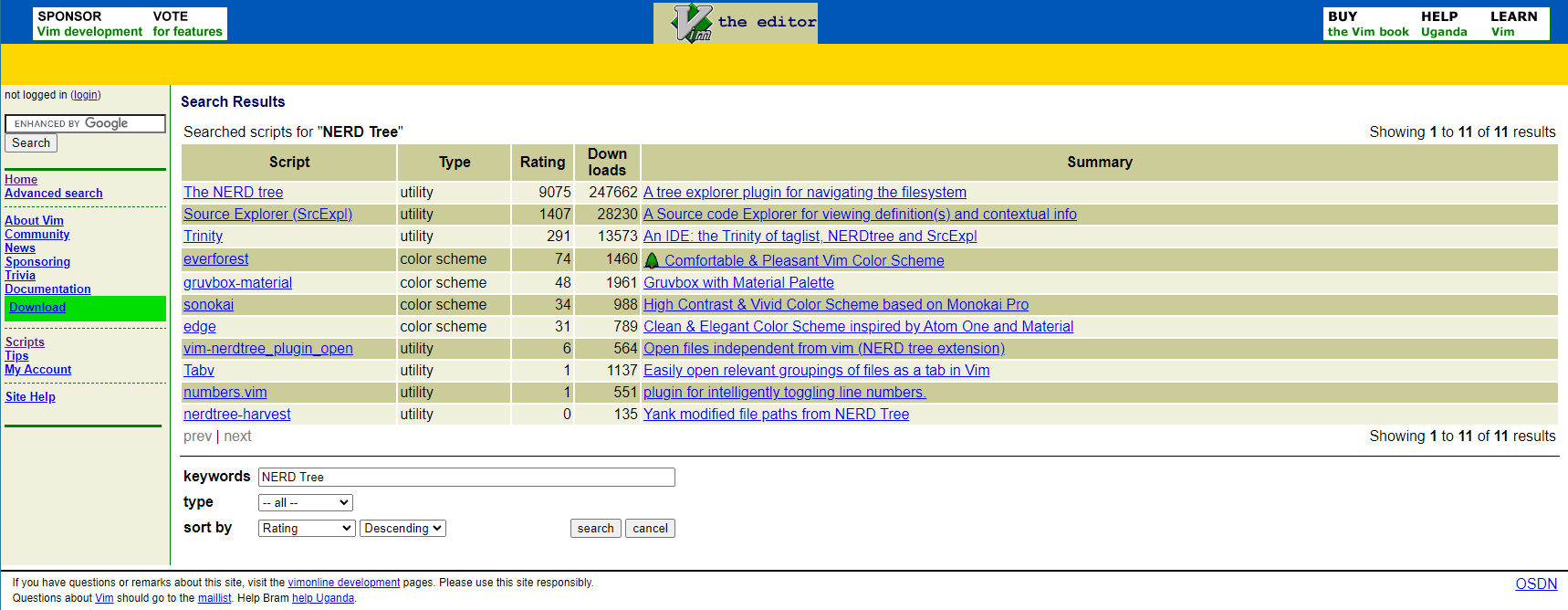Open Site Help sidebar link
This screenshot has height=610, width=1568.
pyautogui.click(x=30, y=397)
